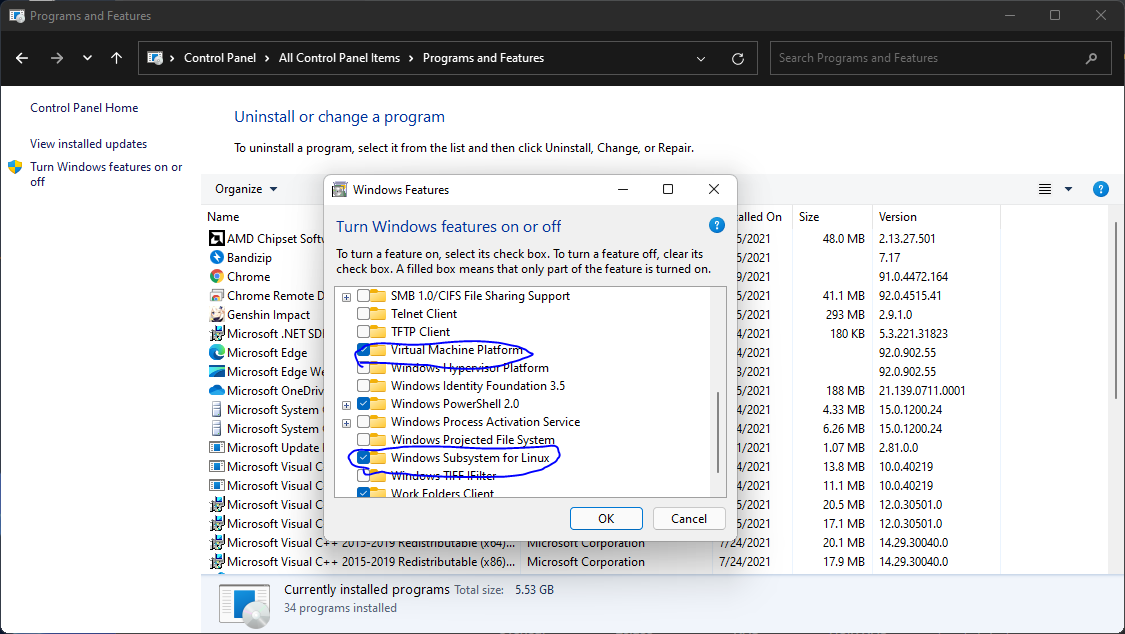This screenshot has width=1125, height=634.
Task: Click OK in Windows Features dialog
Action: click(606, 519)
